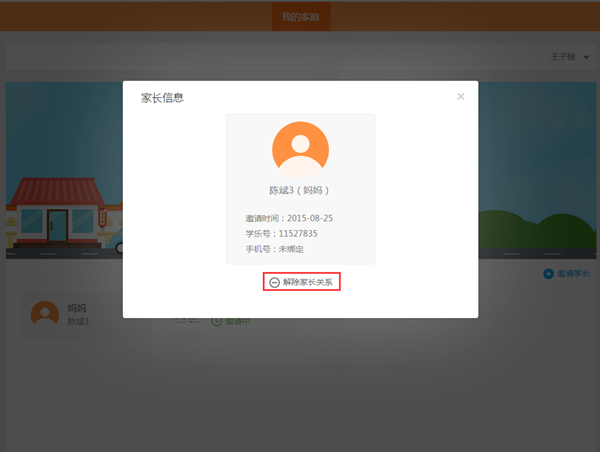
Task: Select the 妈妈 label in parent card
Action: (x=77, y=308)
